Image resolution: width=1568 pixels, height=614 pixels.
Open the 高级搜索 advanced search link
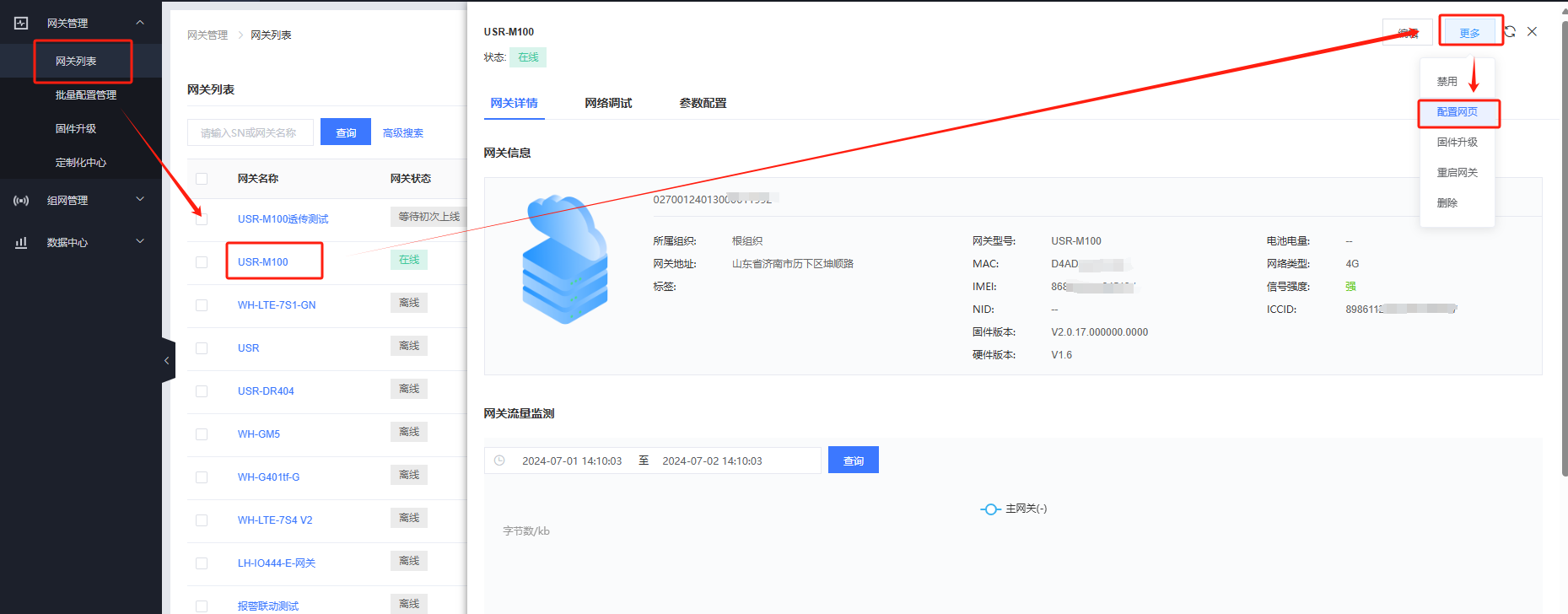tap(403, 133)
